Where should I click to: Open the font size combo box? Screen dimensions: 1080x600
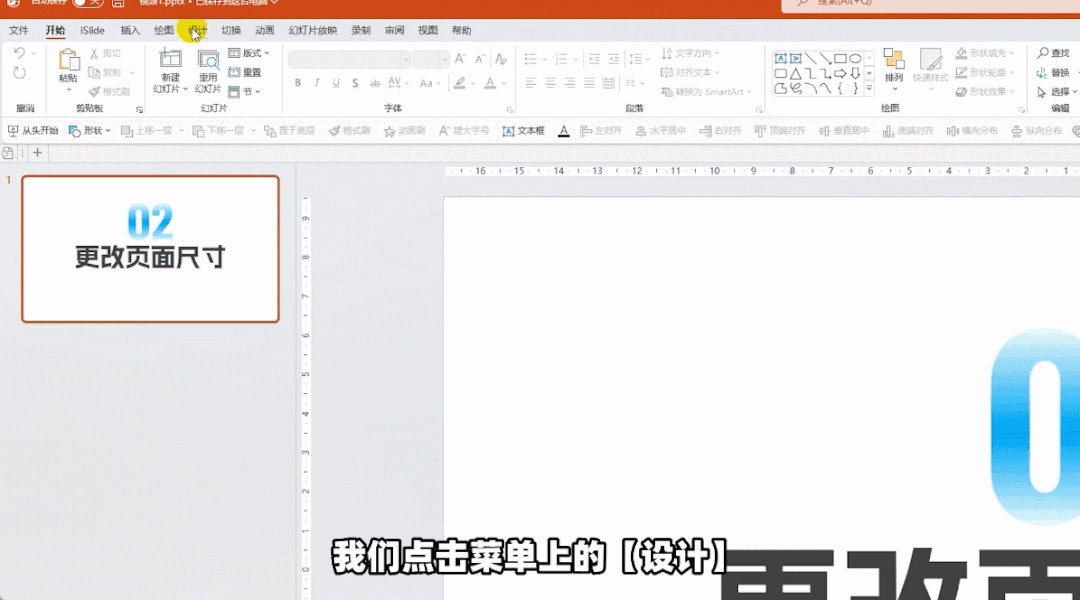pos(431,59)
